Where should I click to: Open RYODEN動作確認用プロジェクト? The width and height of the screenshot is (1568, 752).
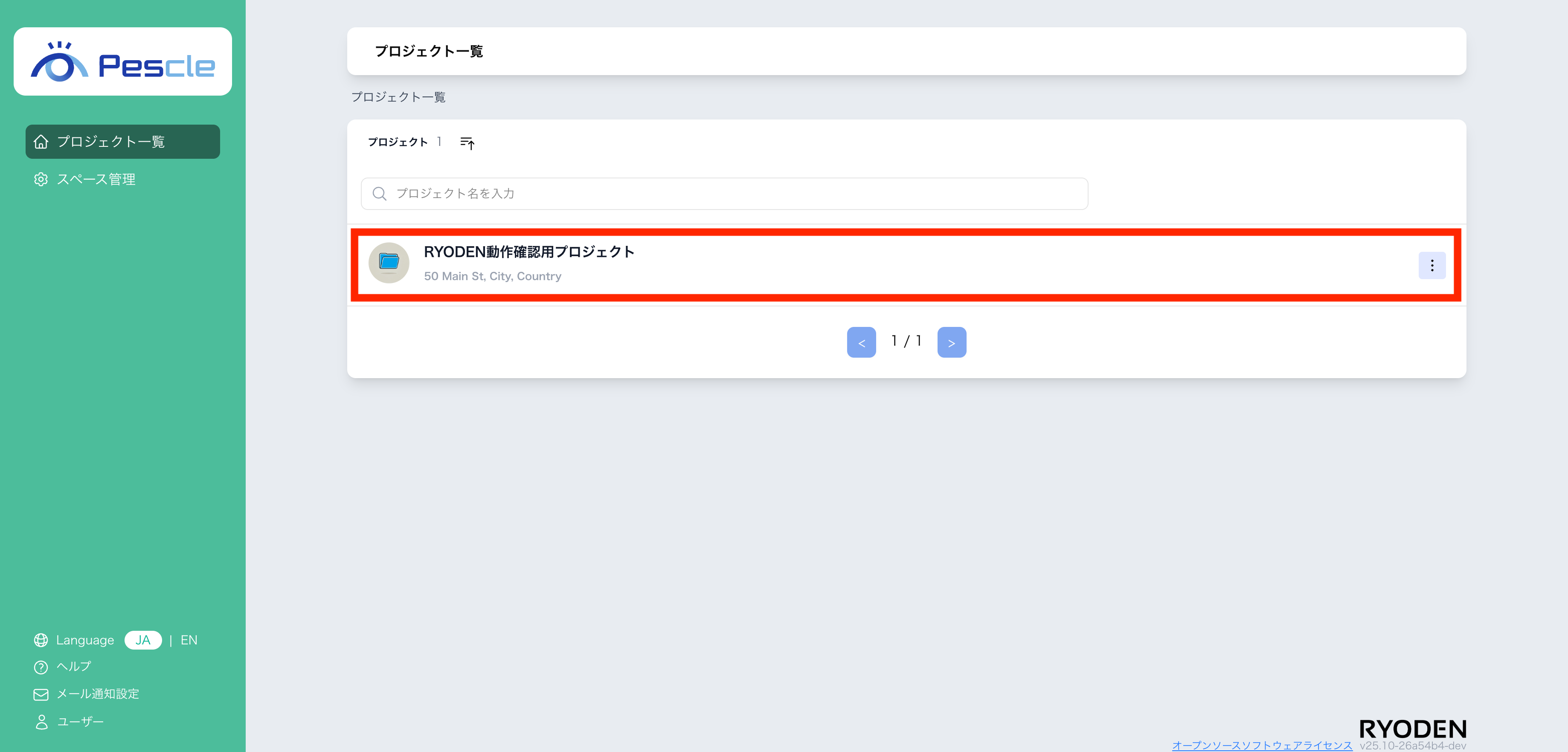pyautogui.click(x=529, y=252)
